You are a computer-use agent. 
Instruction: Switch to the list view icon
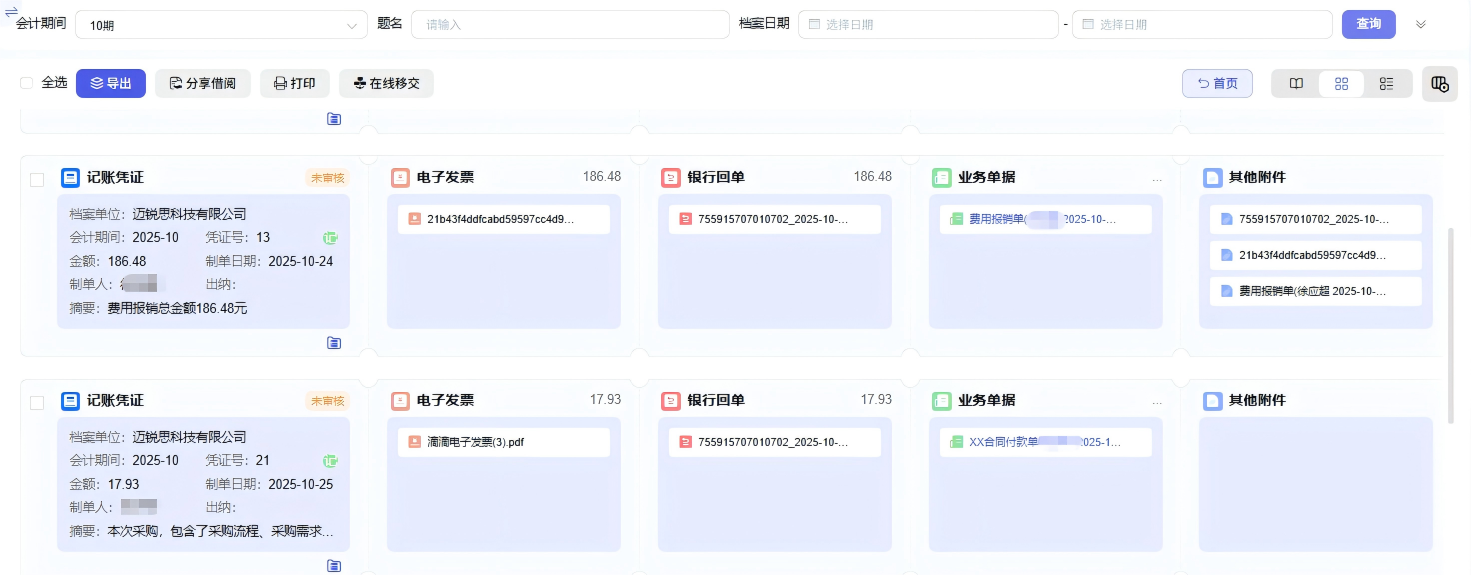point(1386,84)
